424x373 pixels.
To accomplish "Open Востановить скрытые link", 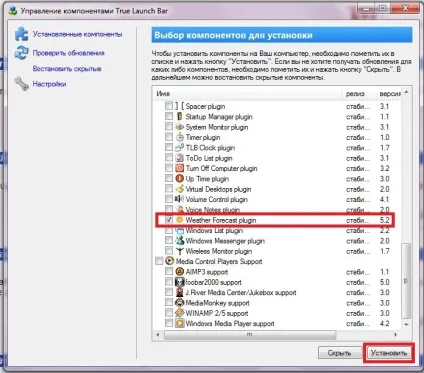I will pos(67,69).
